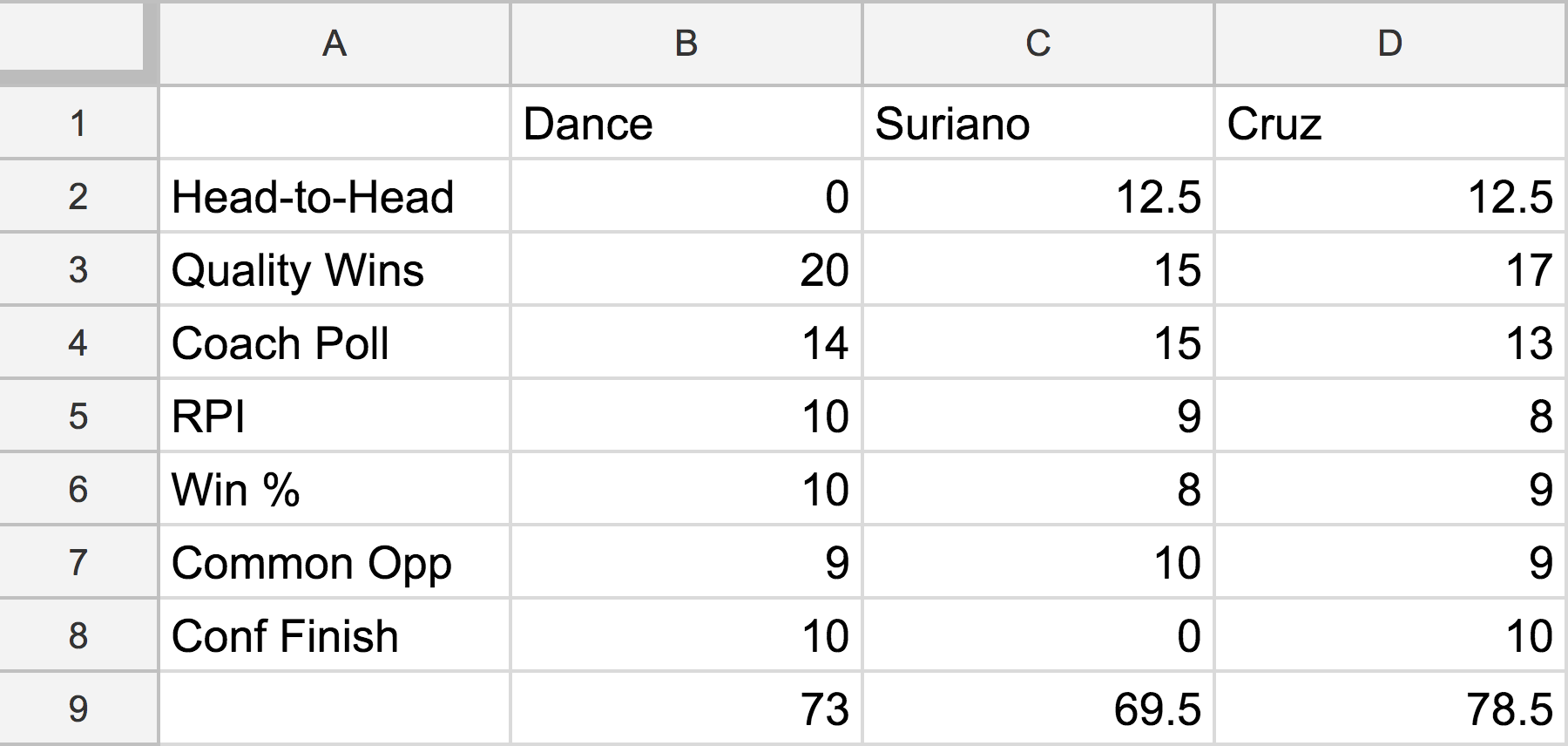The height and width of the screenshot is (746, 1568).
Task: Click the Cruz header cell
Action: (1391, 123)
